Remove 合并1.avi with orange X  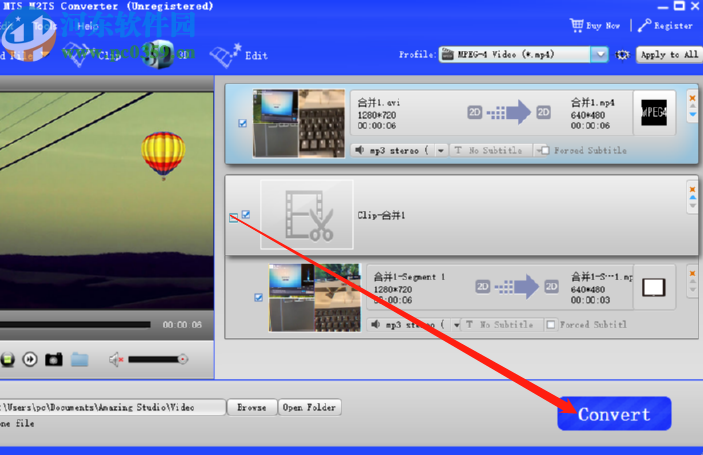tap(692, 98)
